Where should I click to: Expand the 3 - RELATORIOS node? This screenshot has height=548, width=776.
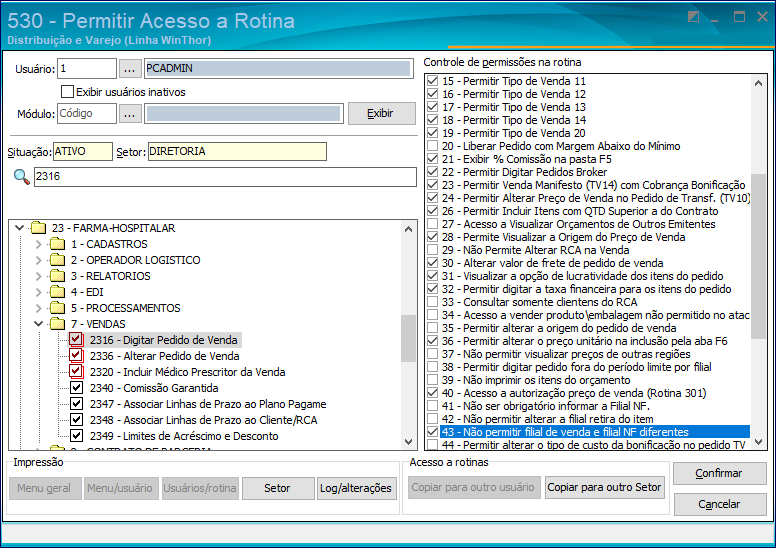tap(39, 276)
